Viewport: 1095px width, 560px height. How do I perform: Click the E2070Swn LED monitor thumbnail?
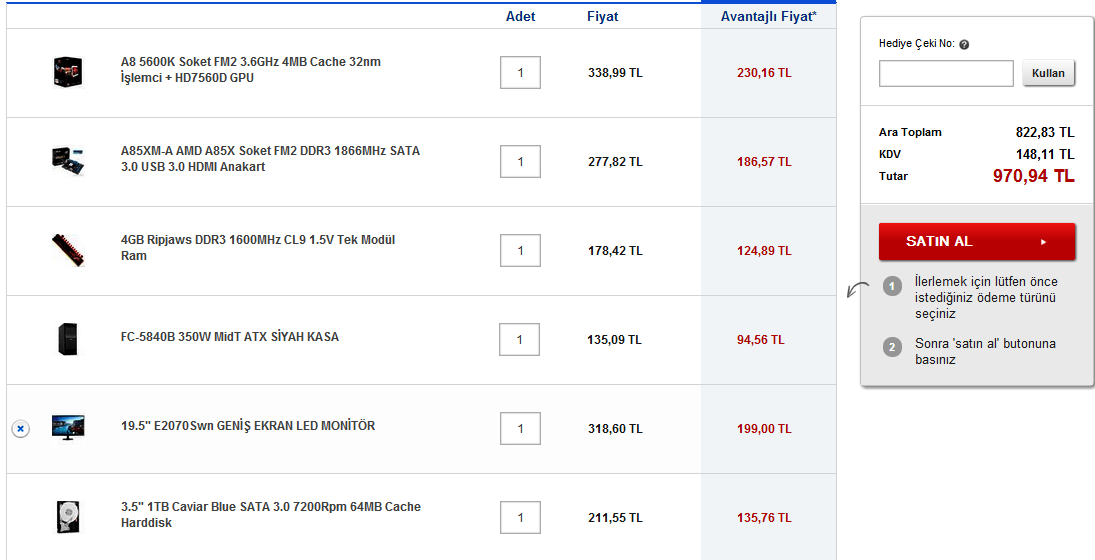(68, 427)
